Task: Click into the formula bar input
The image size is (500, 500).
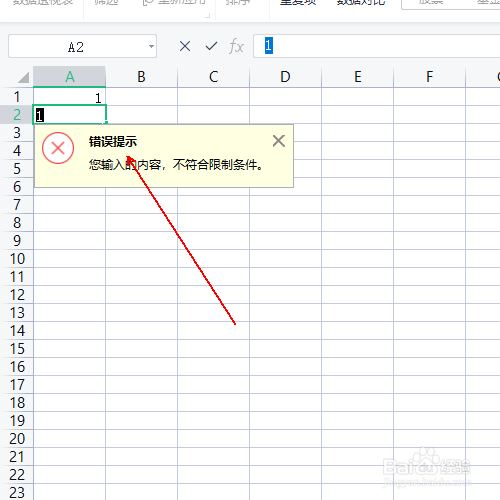Action: coord(377,46)
